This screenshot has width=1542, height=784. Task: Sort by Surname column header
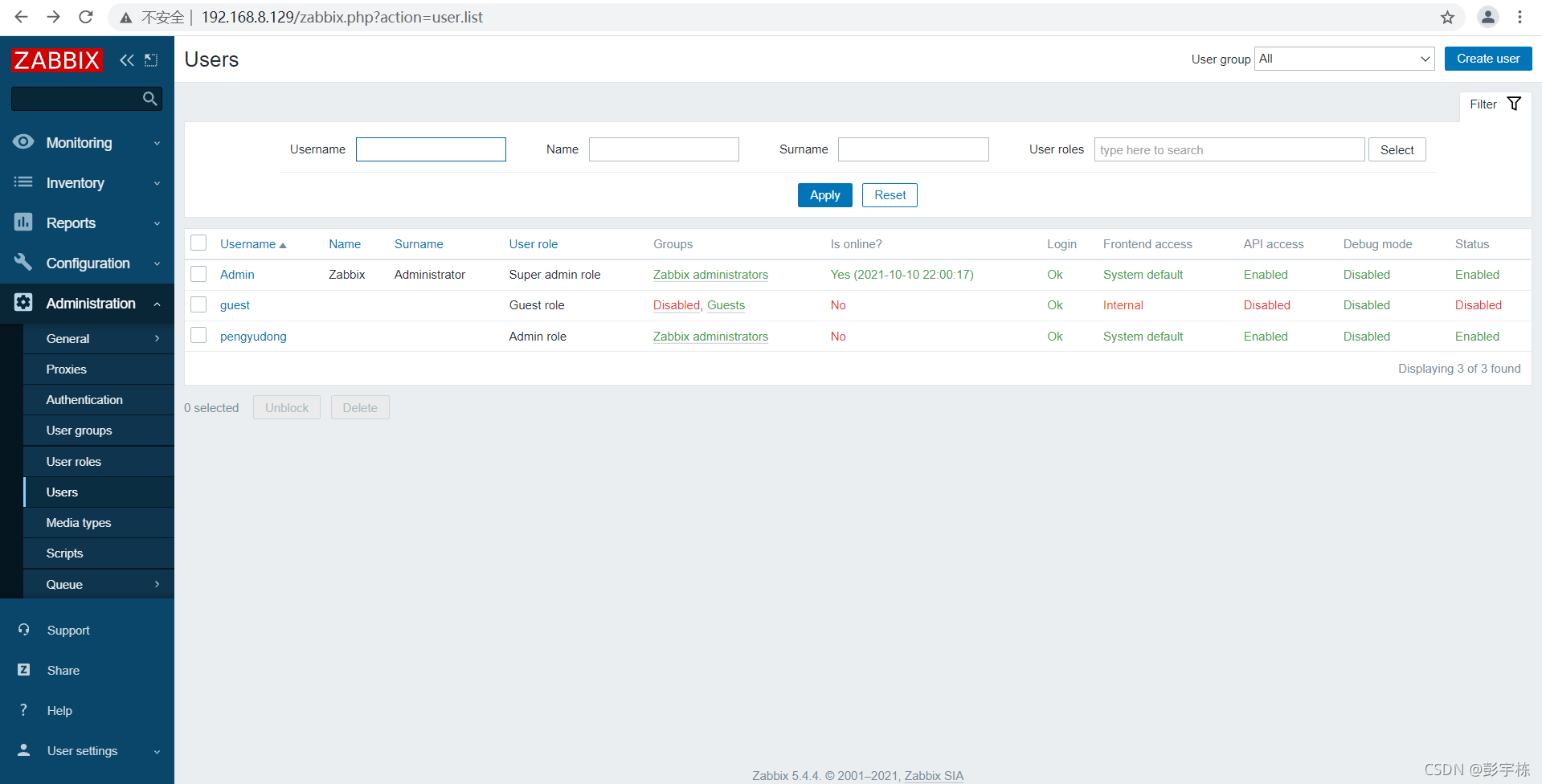[x=419, y=243]
